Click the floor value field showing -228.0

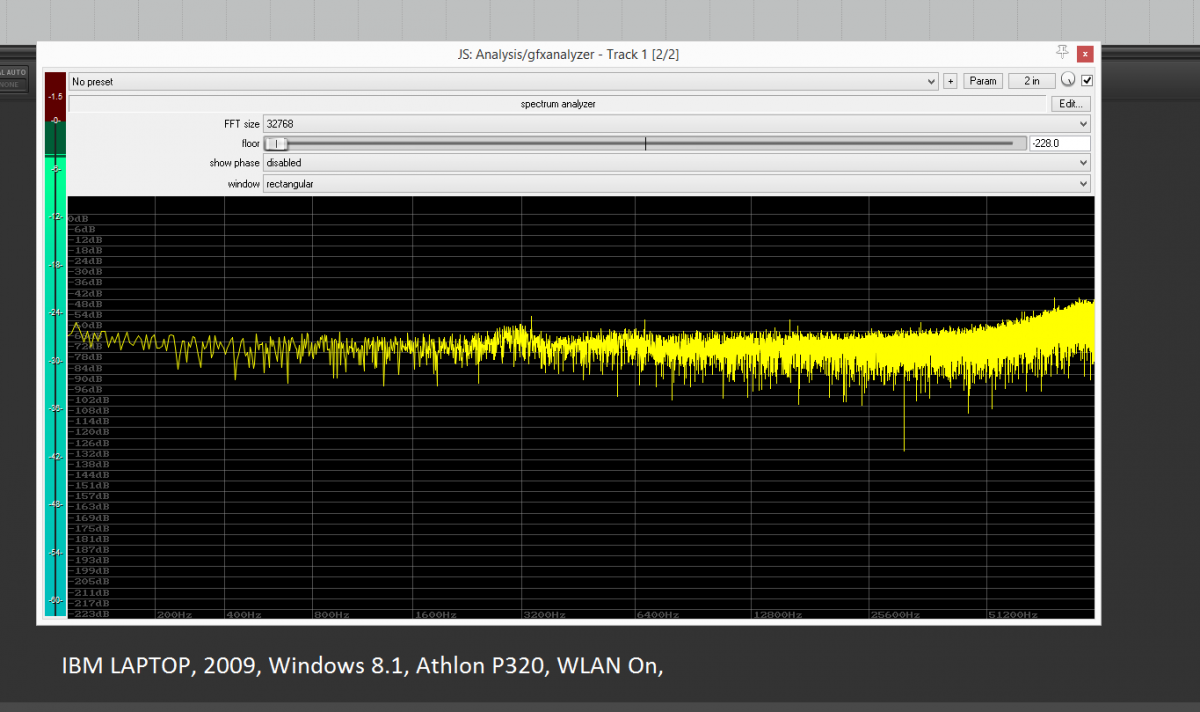pos(1059,144)
